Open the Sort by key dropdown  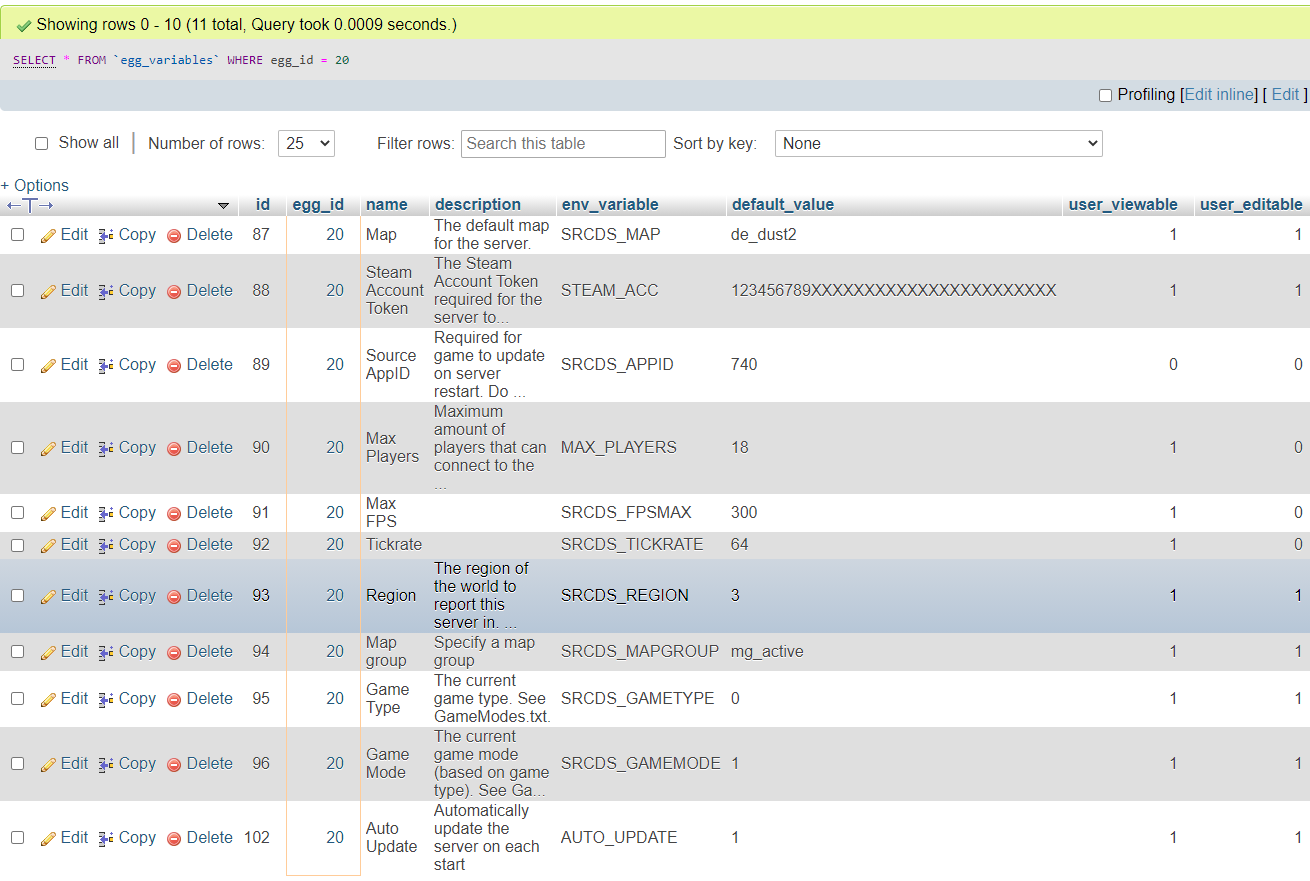[938, 143]
